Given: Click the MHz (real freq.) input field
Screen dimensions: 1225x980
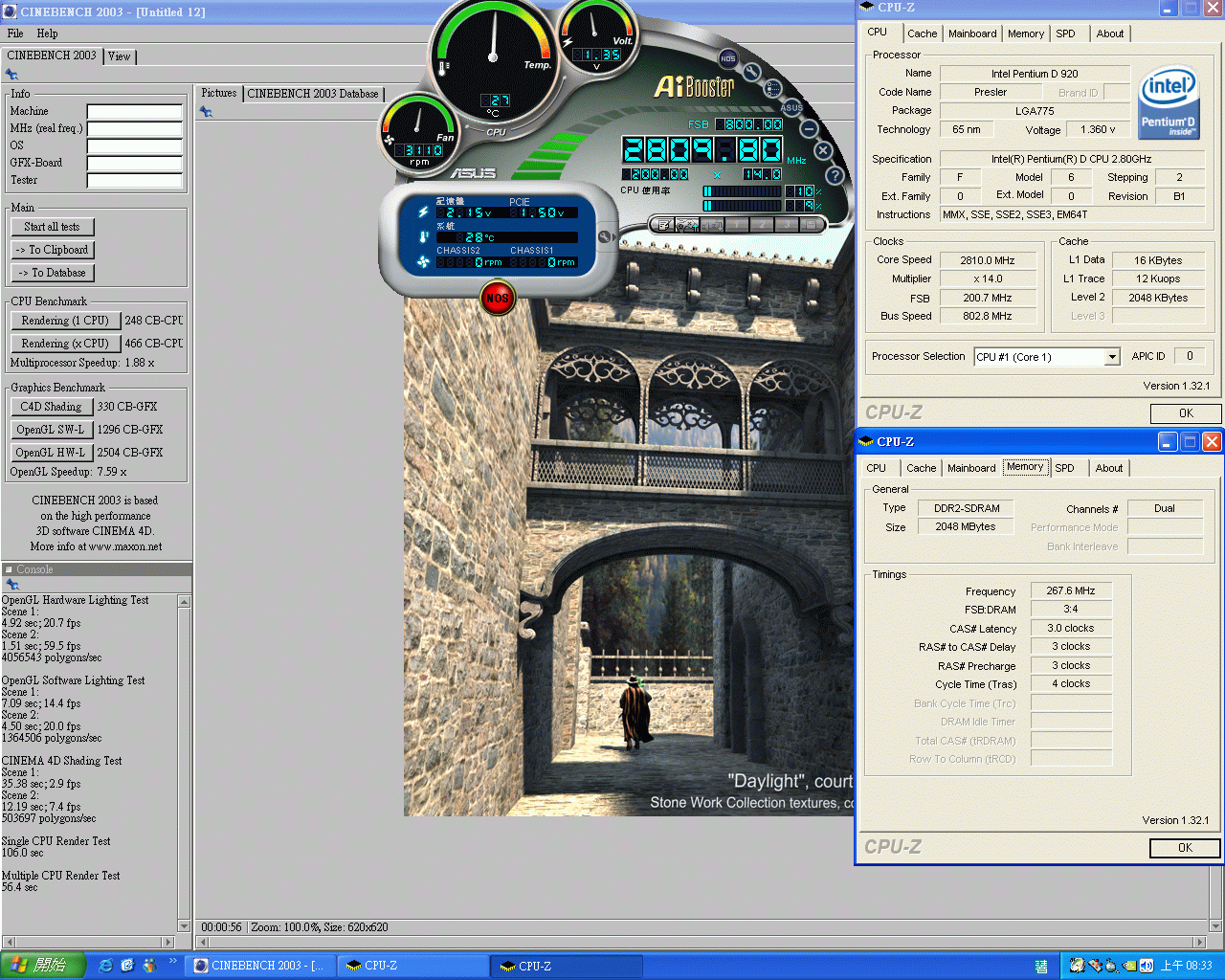Looking at the screenshot, I should (135, 129).
